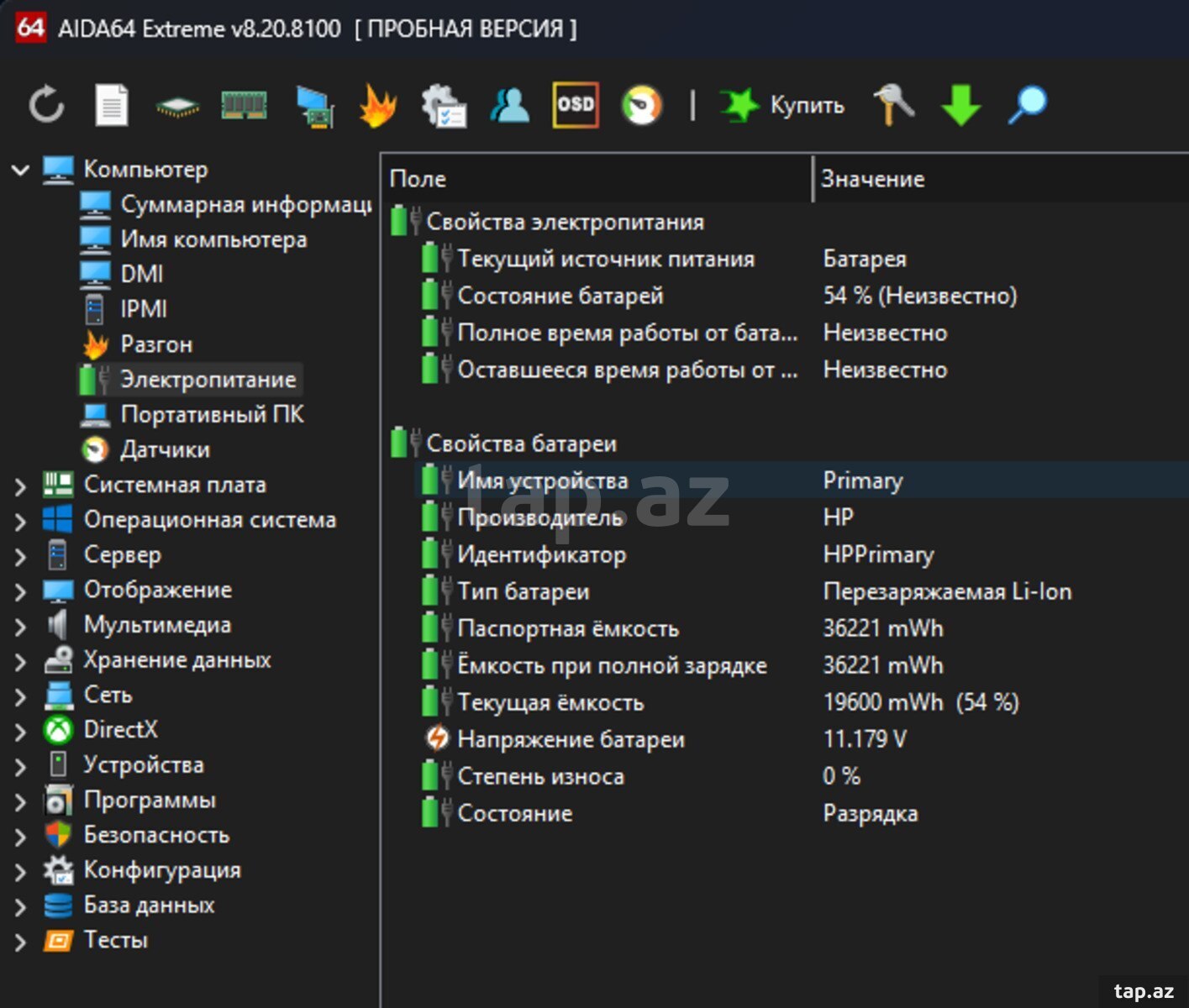Open the OSD panel icon
The height and width of the screenshot is (1008, 1189).
(576, 105)
